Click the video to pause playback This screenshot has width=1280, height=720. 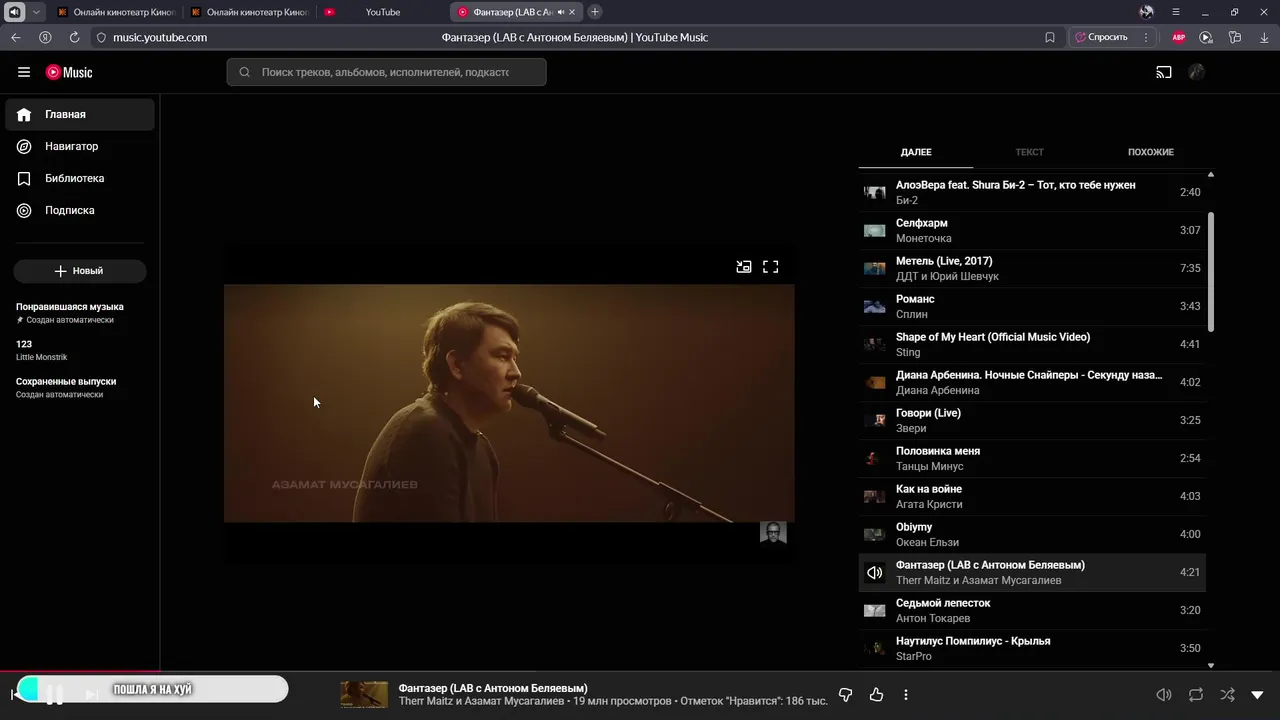[x=509, y=403]
